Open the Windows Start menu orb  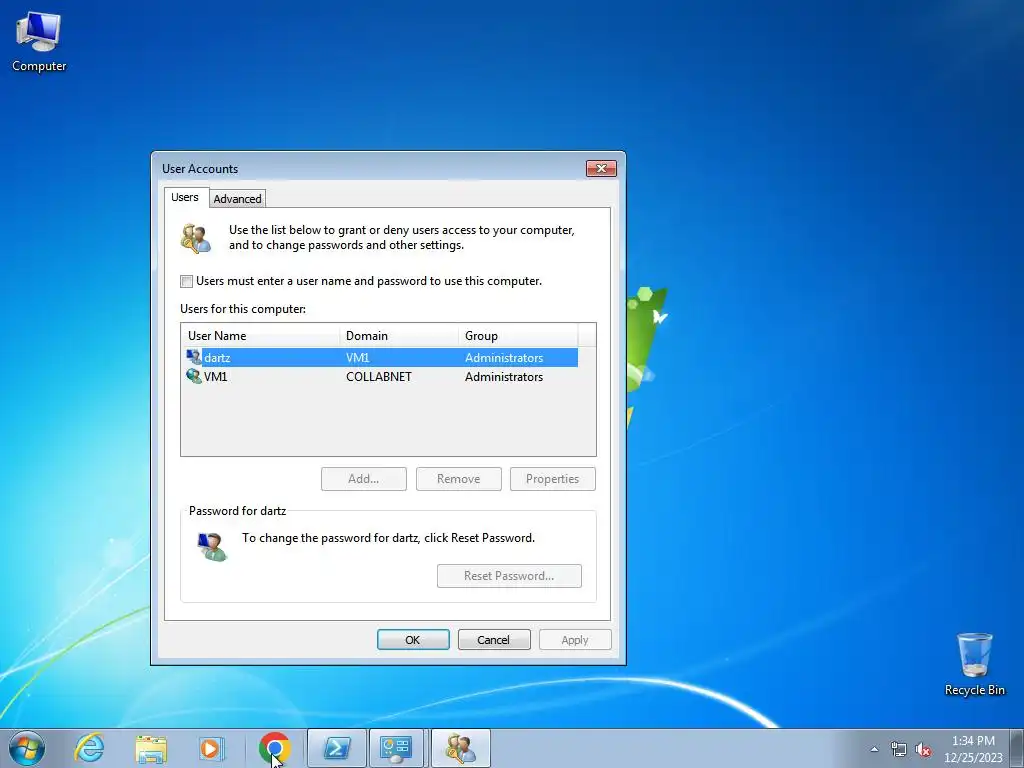[27, 748]
